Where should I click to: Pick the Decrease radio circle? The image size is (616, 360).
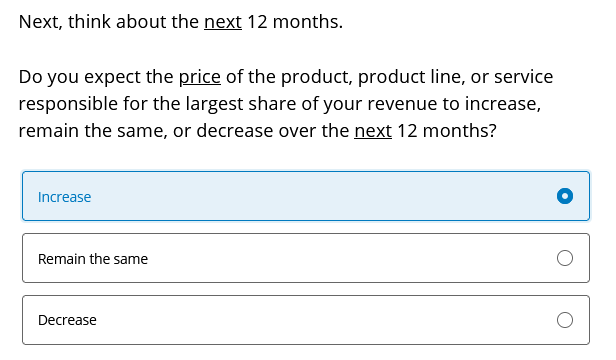[565, 320]
